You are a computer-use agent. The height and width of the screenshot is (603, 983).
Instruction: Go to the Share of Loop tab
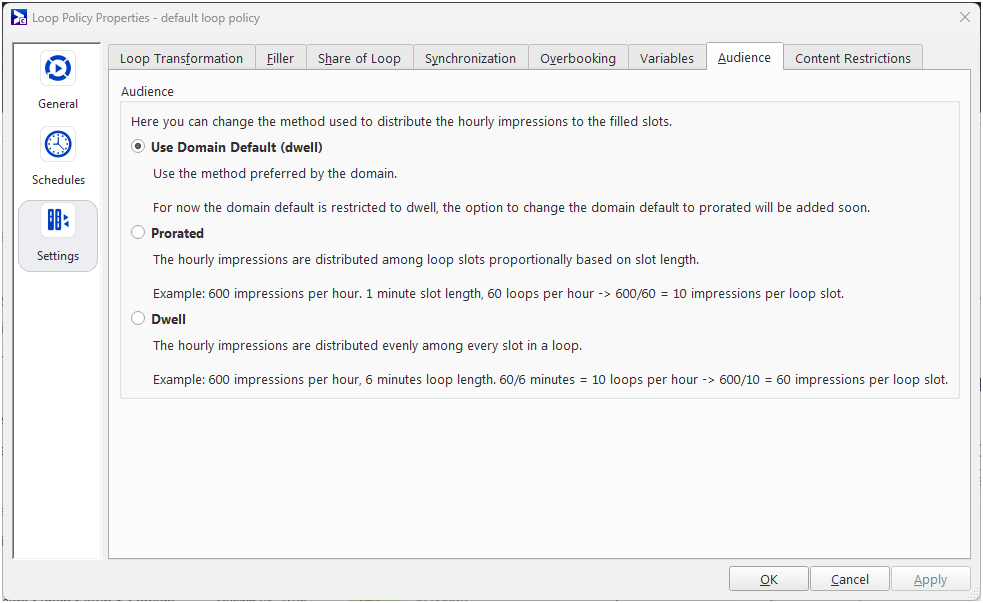[359, 58]
